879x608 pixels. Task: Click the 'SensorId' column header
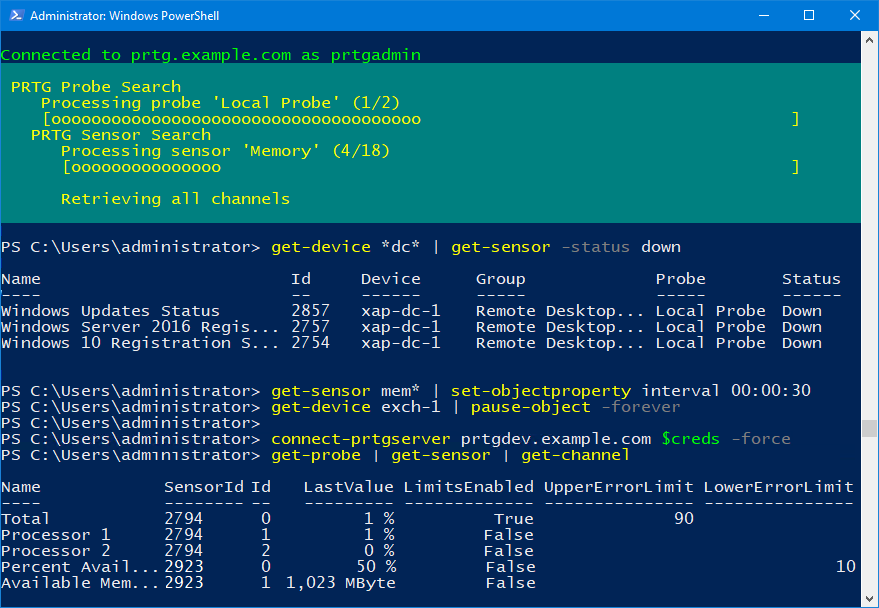(203, 488)
